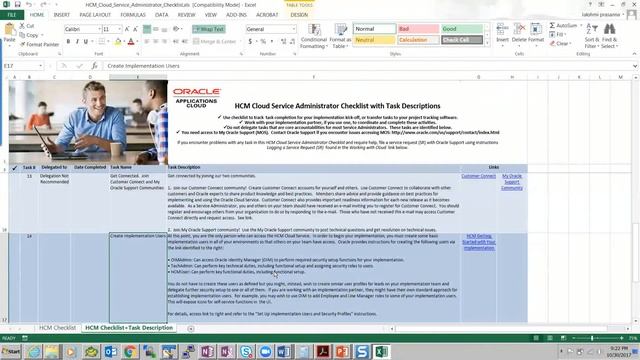The width and height of the screenshot is (640, 360).
Task: Open Chrome from the taskbar
Action: (130, 351)
